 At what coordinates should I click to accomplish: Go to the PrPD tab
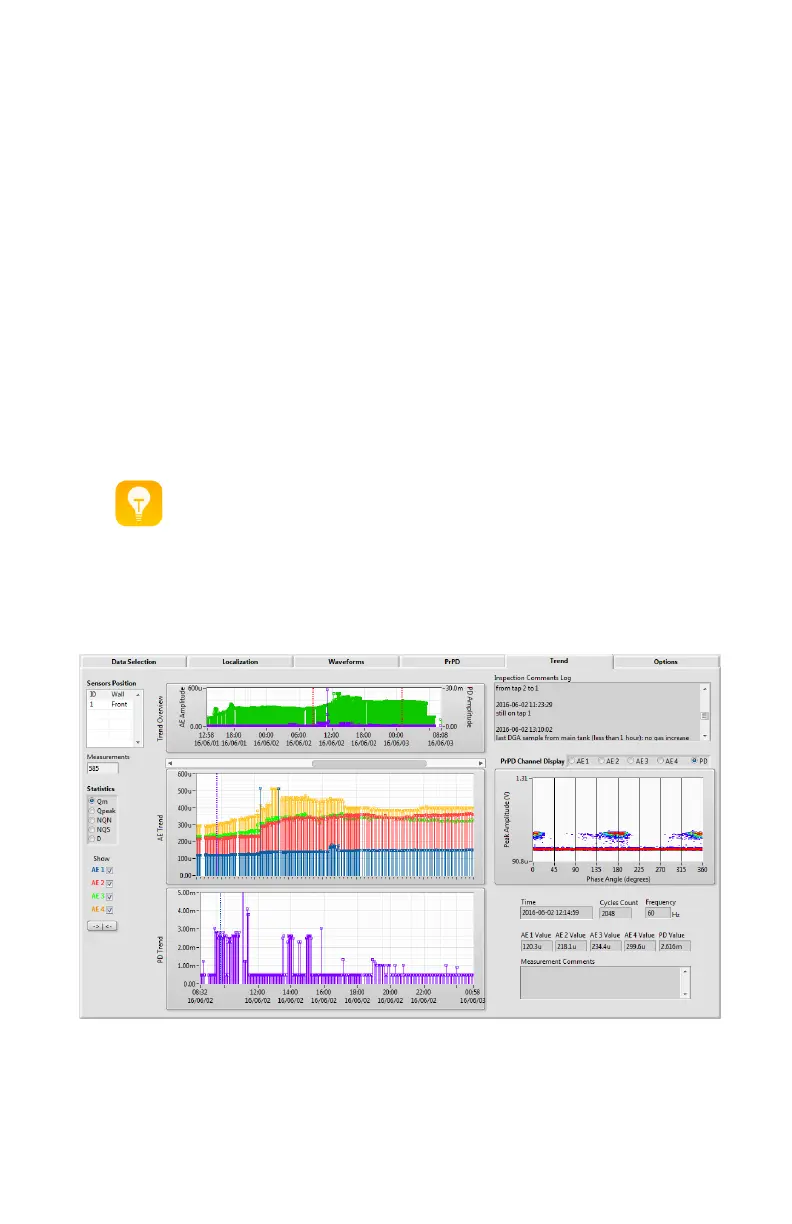(x=452, y=661)
